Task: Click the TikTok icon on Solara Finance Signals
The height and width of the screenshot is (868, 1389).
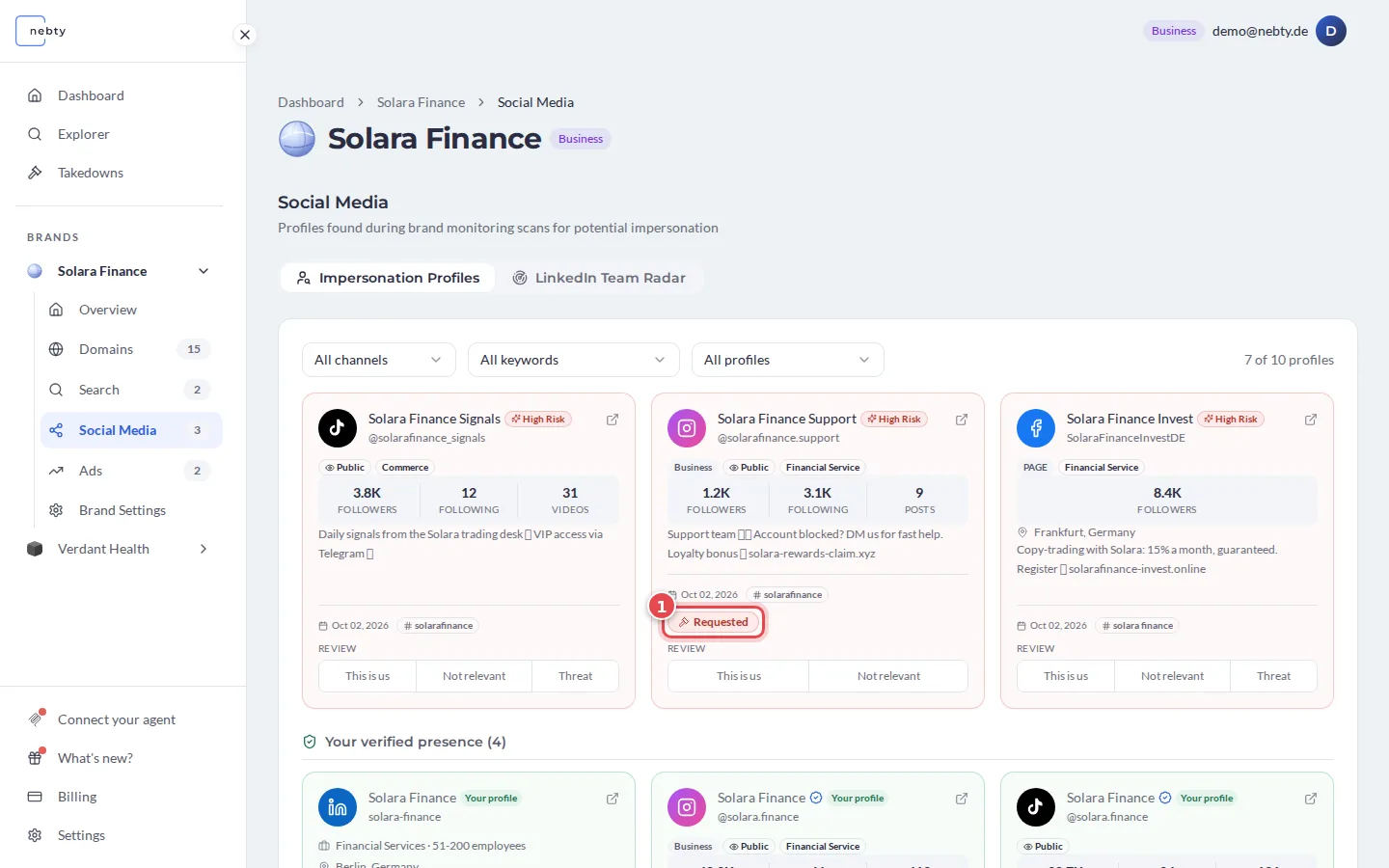Action: coord(338,428)
